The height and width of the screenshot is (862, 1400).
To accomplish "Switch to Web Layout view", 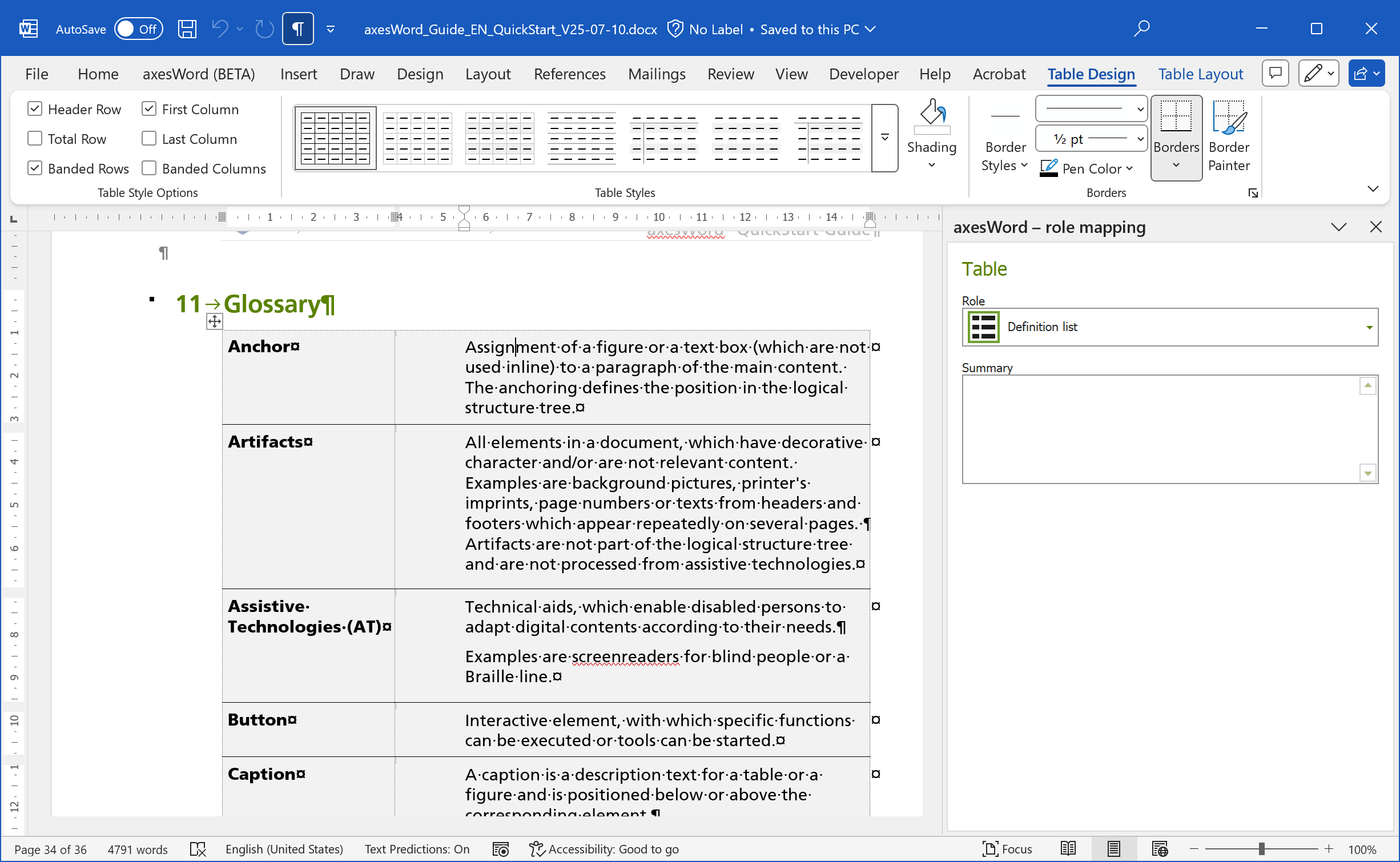I will click(x=1160, y=849).
